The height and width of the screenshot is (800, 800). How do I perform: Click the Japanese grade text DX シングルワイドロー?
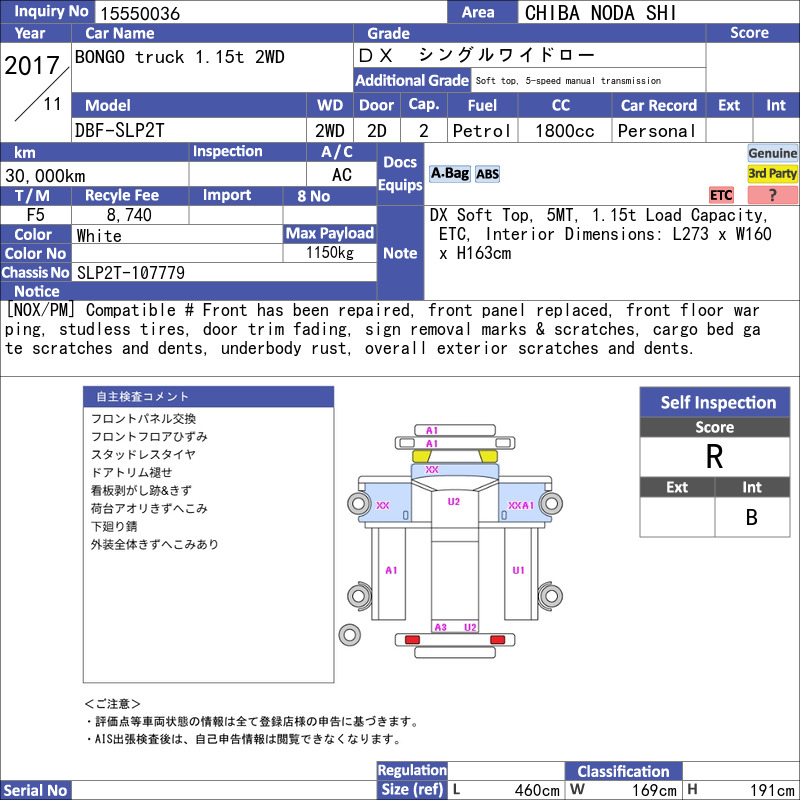477,55
